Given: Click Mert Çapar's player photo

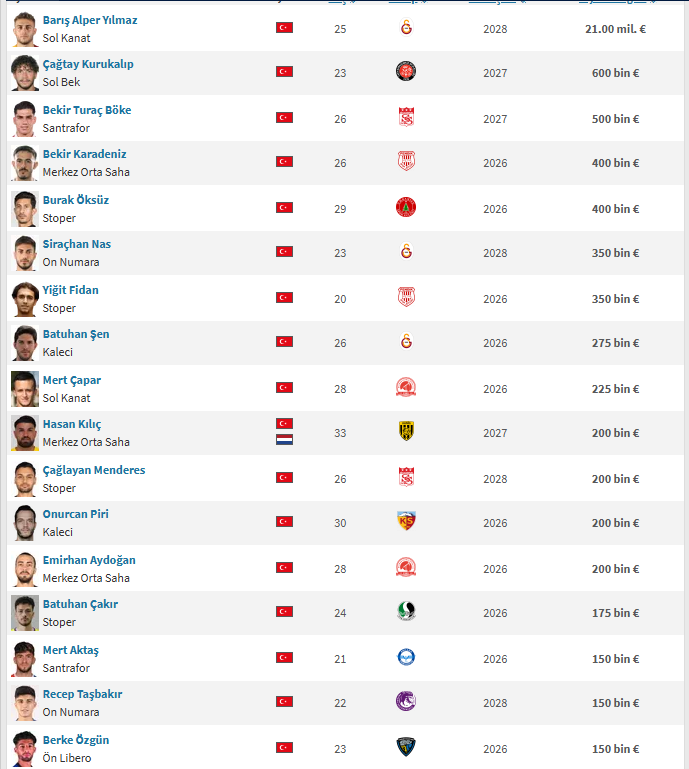Looking at the screenshot, I should click(x=25, y=389).
